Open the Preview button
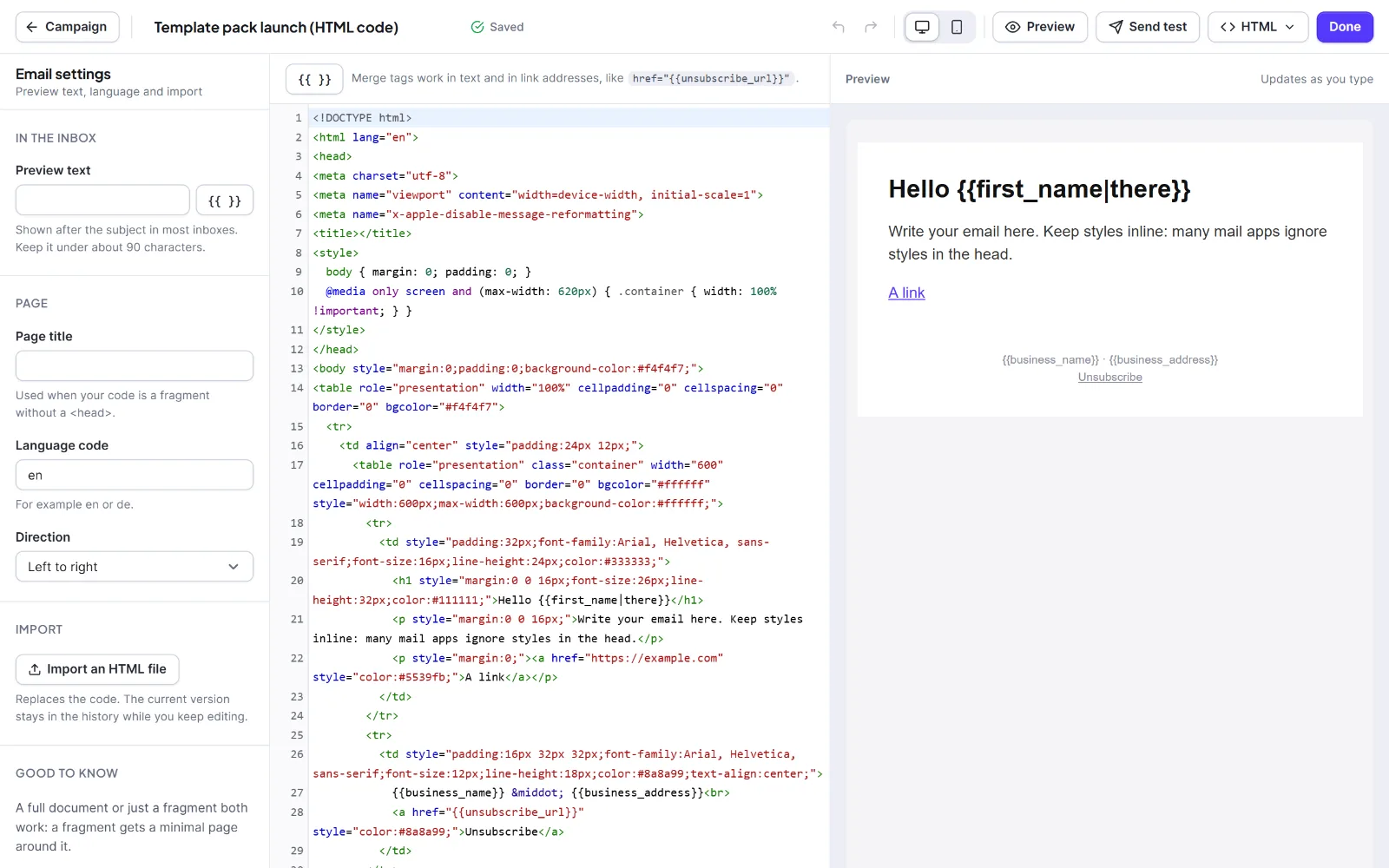The height and width of the screenshot is (868, 1389). (1040, 27)
